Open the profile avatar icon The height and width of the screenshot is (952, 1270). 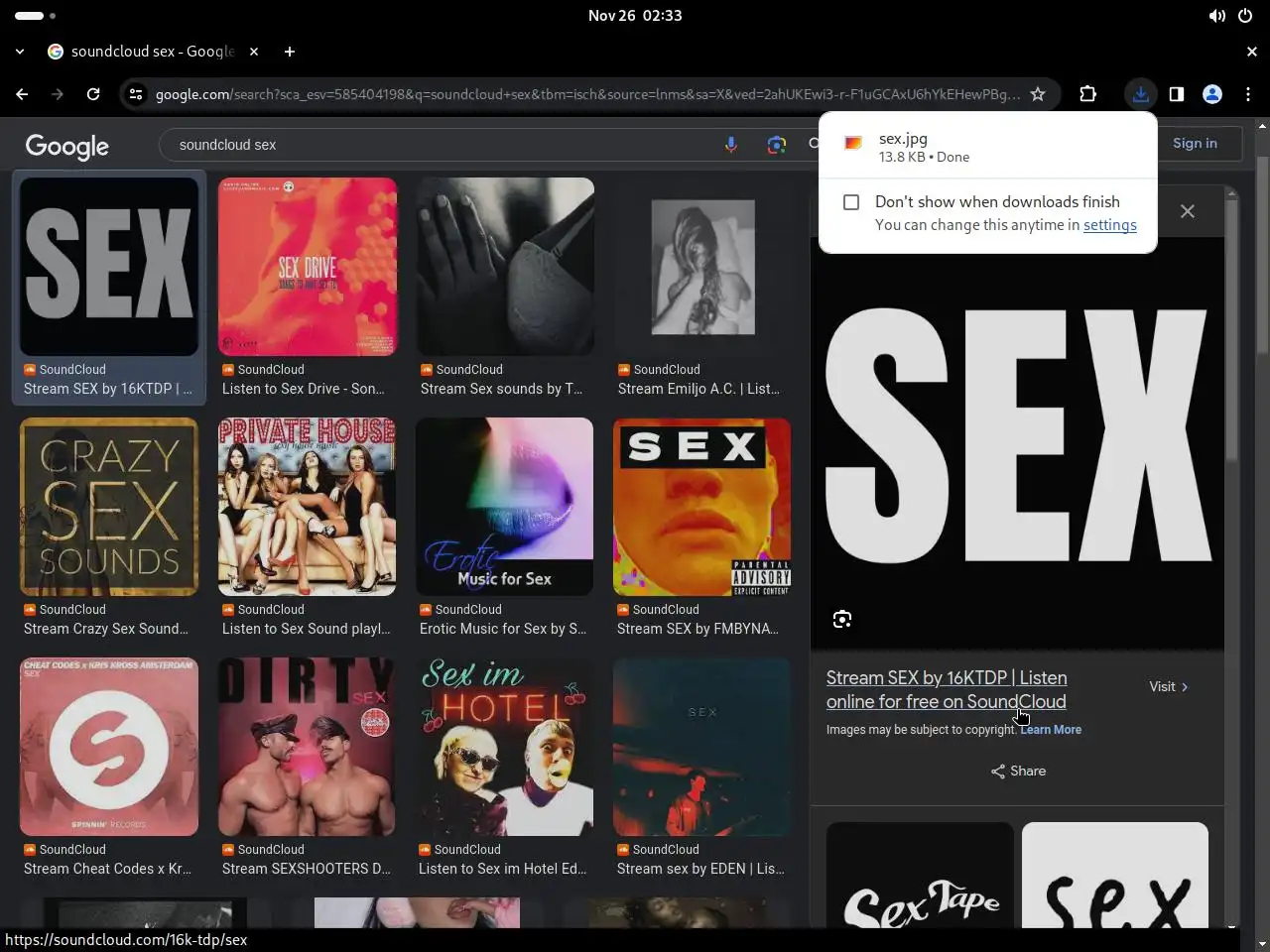point(1212,94)
